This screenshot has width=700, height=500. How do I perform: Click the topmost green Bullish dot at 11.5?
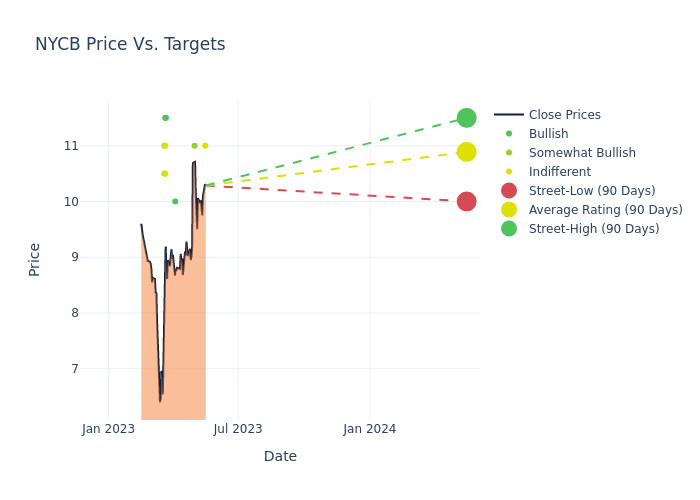(x=165, y=118)
